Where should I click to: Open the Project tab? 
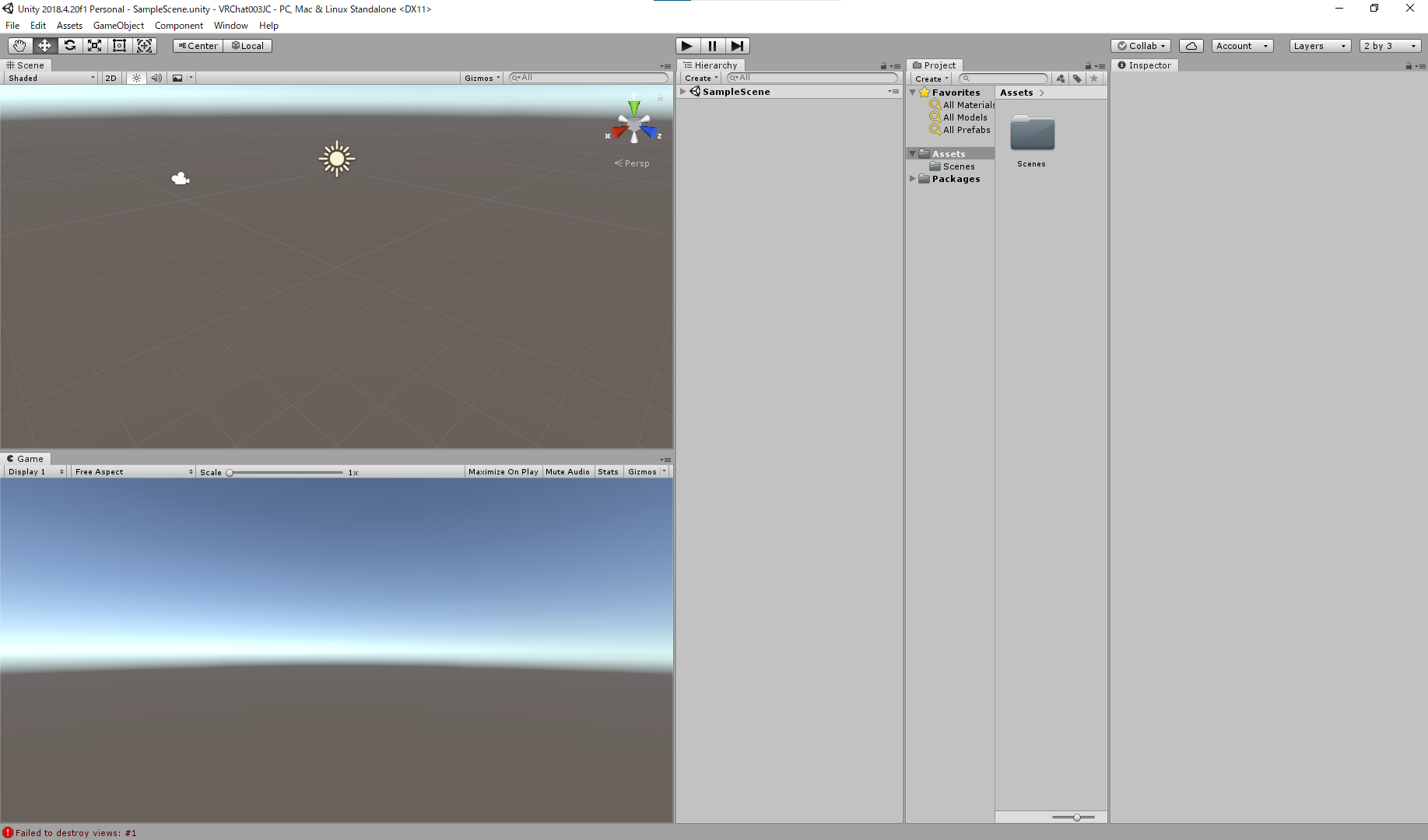tap(935, 65)
